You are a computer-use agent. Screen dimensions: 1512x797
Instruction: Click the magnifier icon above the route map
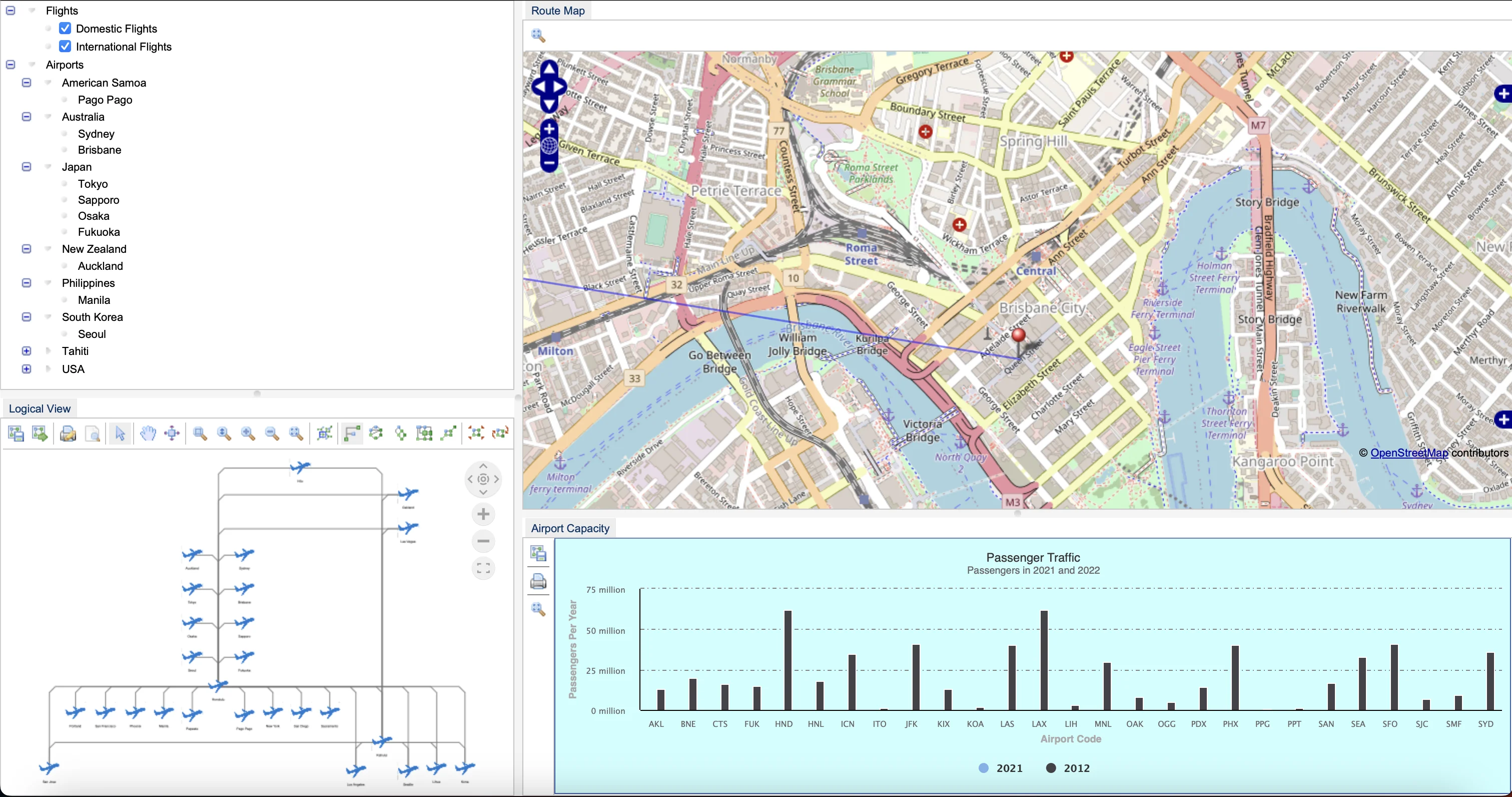(538, 35)
